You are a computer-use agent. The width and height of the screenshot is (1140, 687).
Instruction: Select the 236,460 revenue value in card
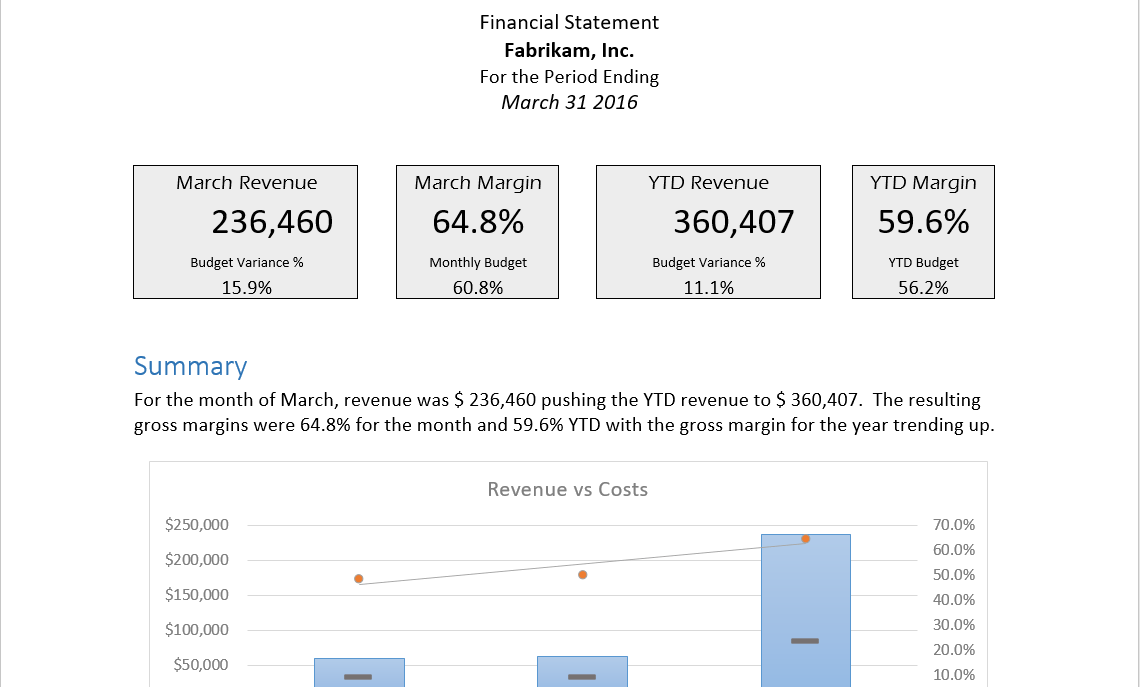272,222
